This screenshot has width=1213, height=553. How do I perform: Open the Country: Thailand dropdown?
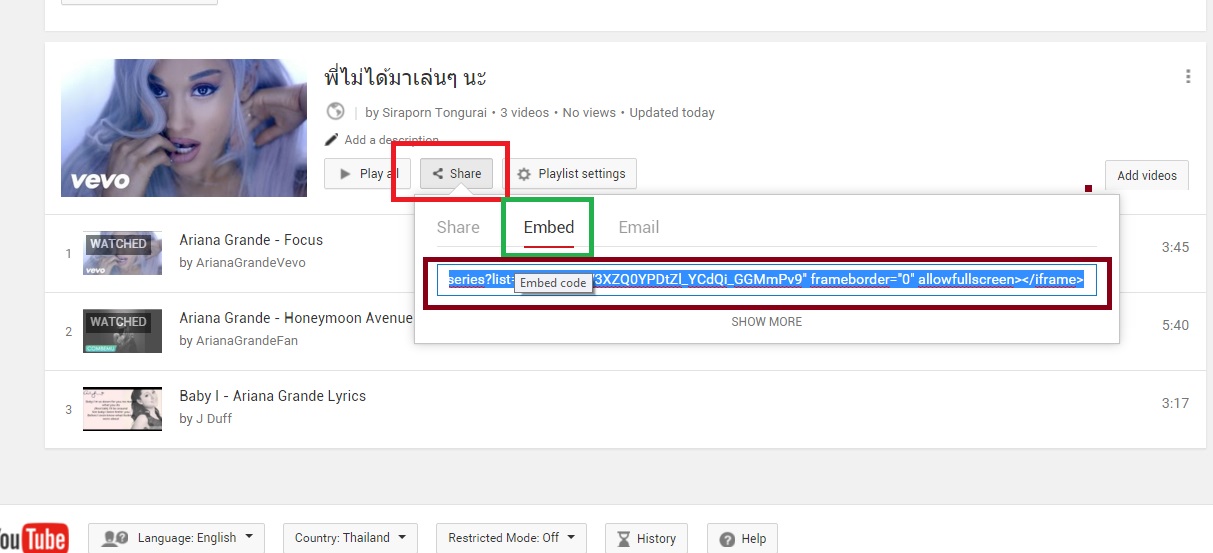[350, 538]
